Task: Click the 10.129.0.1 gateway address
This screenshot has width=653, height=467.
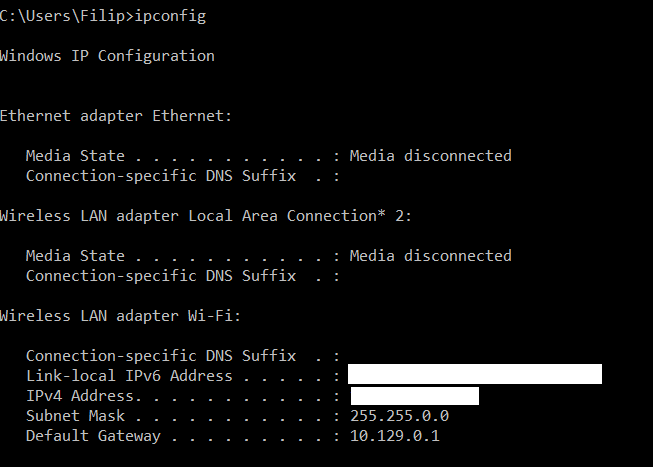Action: [x=396, y=436]
